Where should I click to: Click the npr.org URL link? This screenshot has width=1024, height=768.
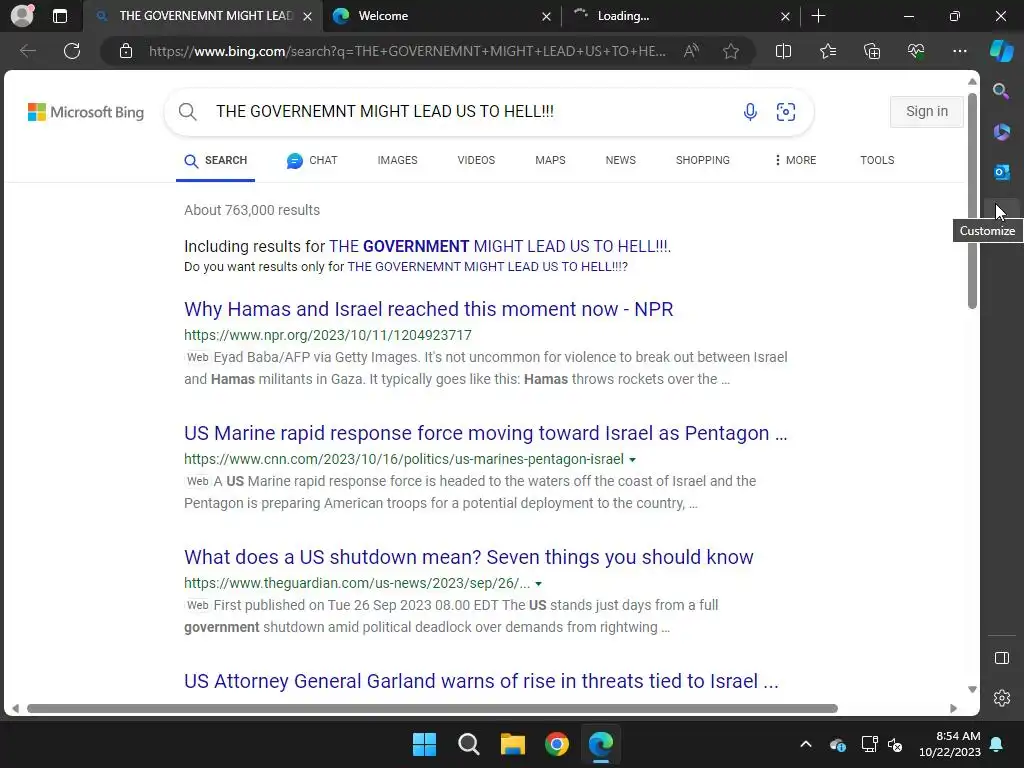pos(328,335)
